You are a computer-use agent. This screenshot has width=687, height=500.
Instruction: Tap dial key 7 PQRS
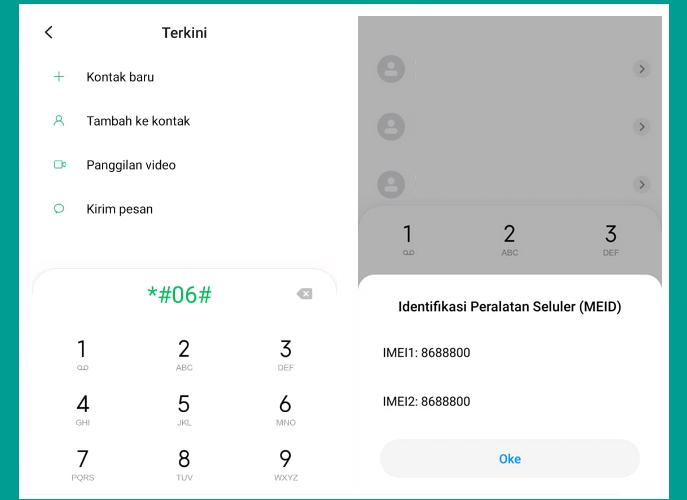pos(82,465)
